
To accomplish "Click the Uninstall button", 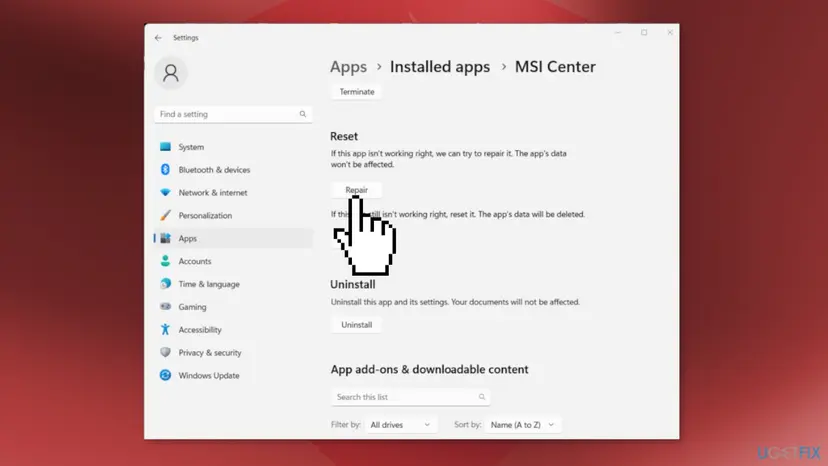I will (x=356, y=324).
